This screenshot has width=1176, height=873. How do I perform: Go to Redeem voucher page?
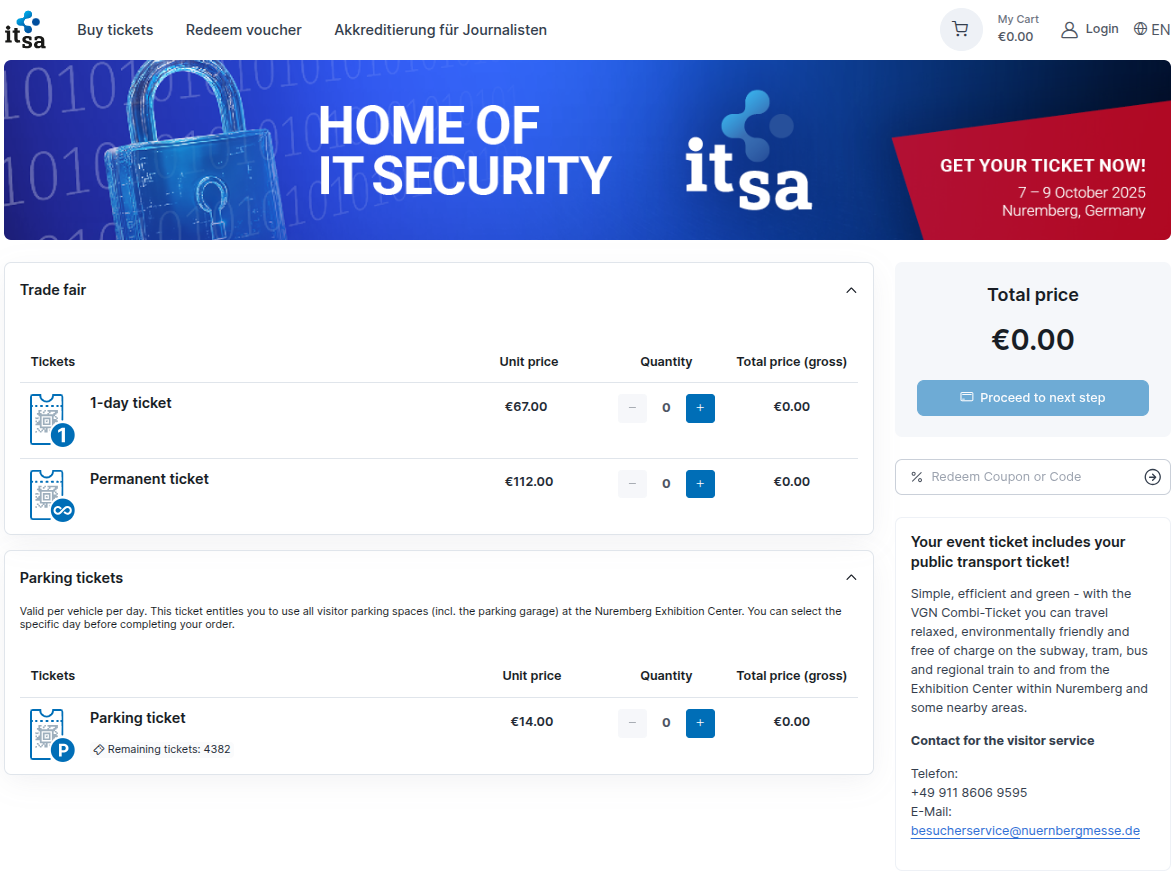pos(243,30)
